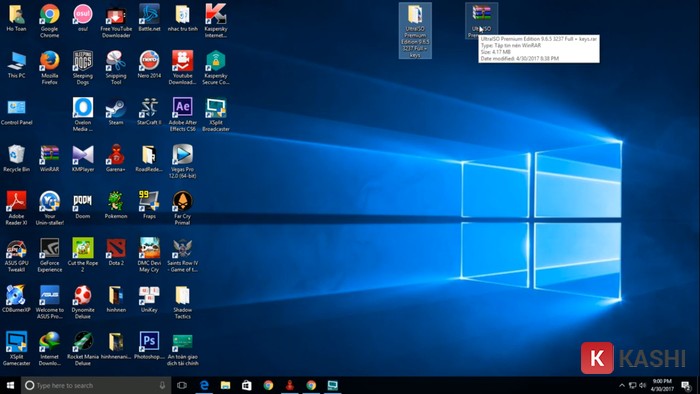Click the taskbar search box

click(x=96, y=385)
